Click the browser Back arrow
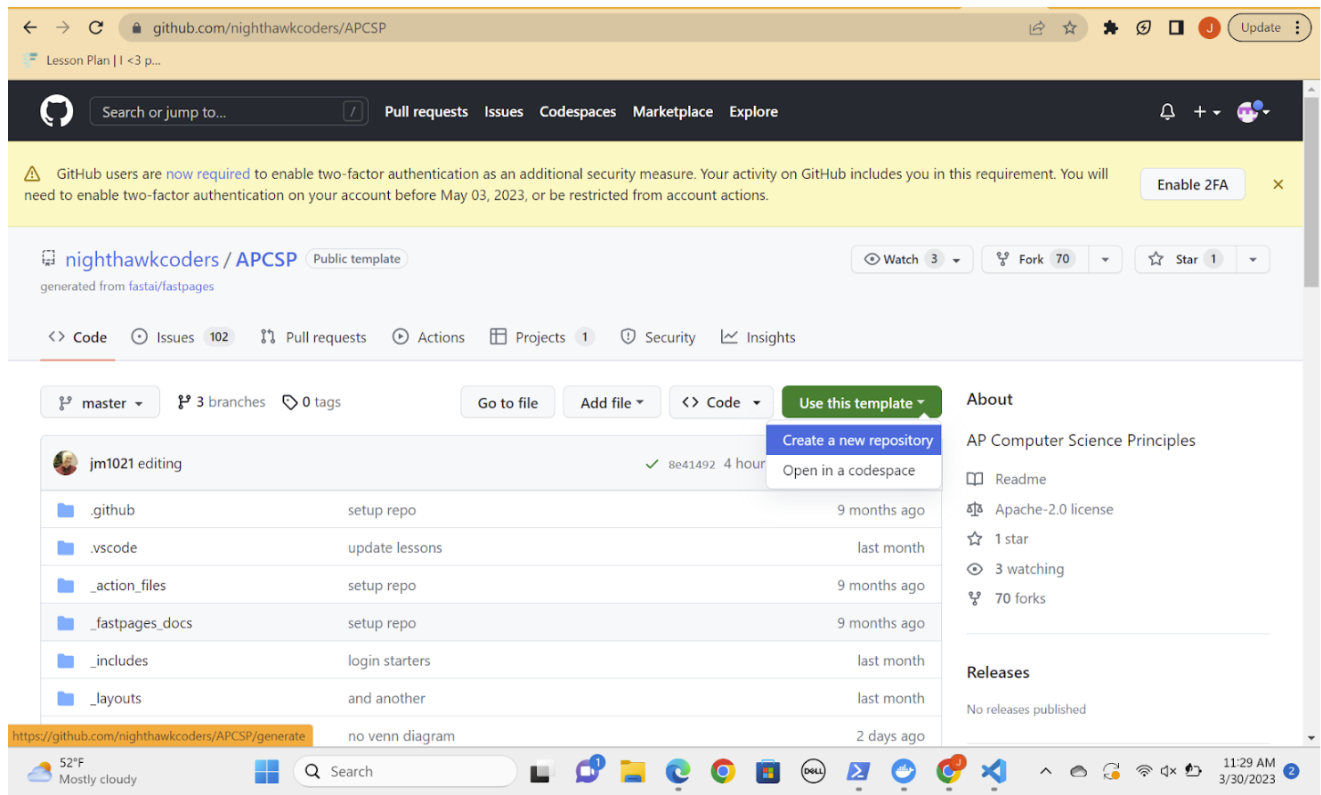This screenshot has height=795, width=1321. click(30, 28)
